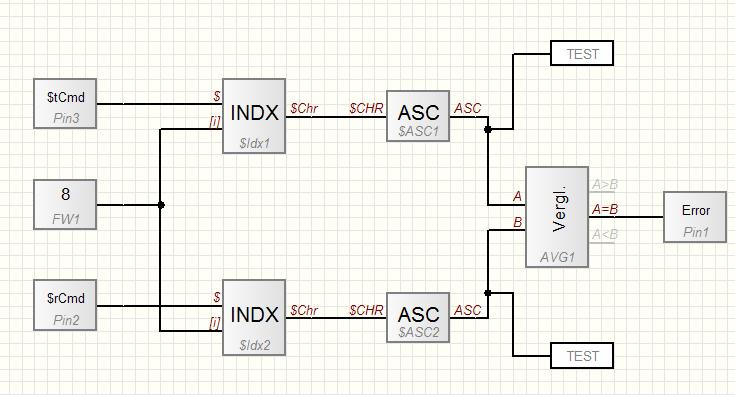Select the $rCmd Pin2 input block

click(65, 306)
